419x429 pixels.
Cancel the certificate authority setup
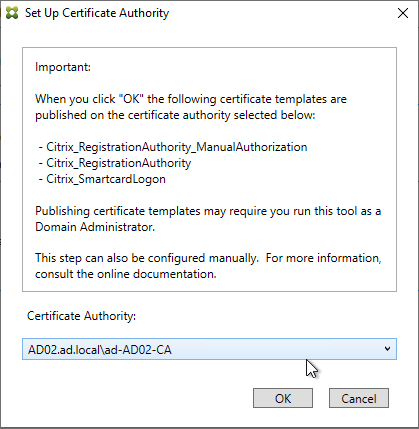coord(359,398)
